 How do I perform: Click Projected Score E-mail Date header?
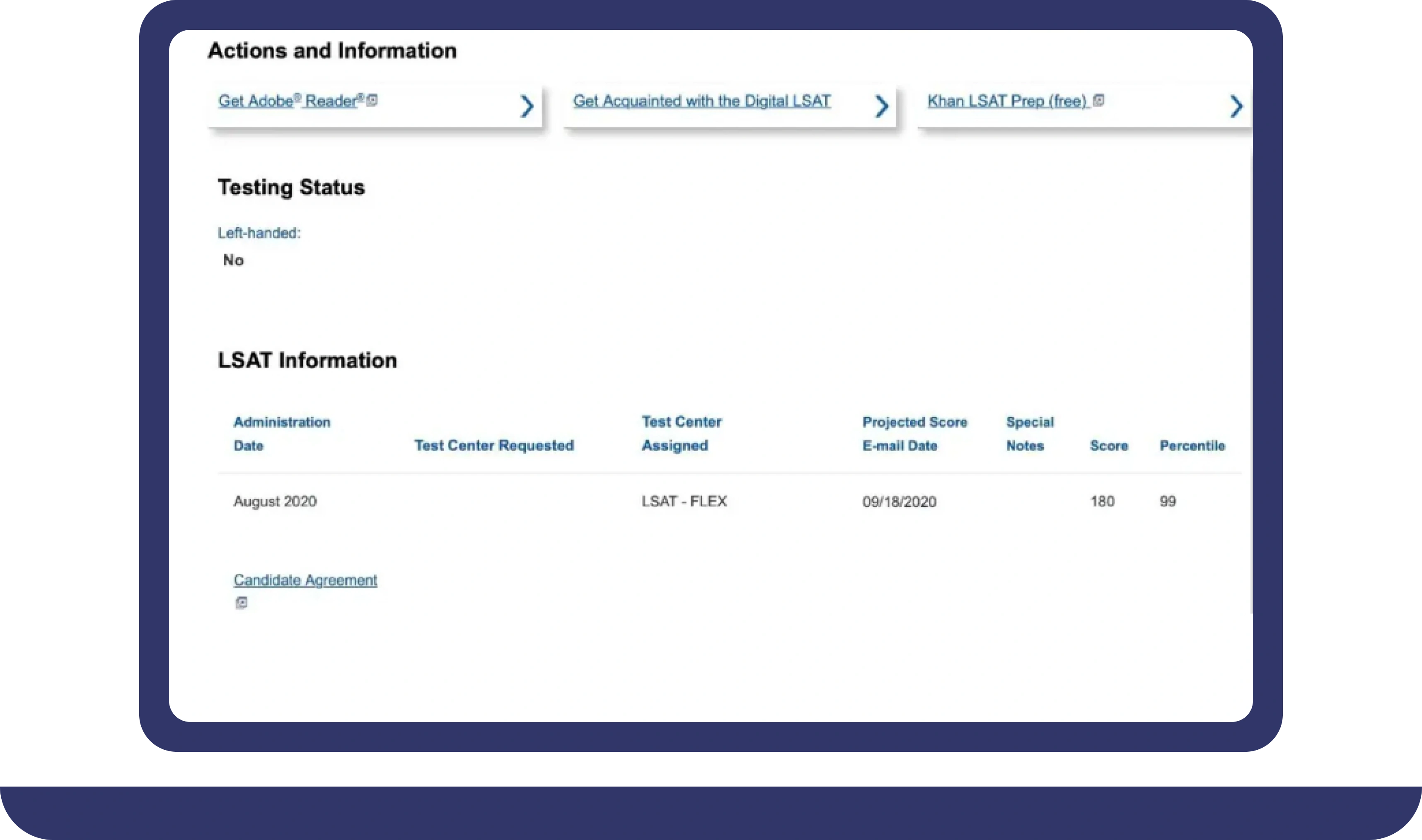point(915,434)
